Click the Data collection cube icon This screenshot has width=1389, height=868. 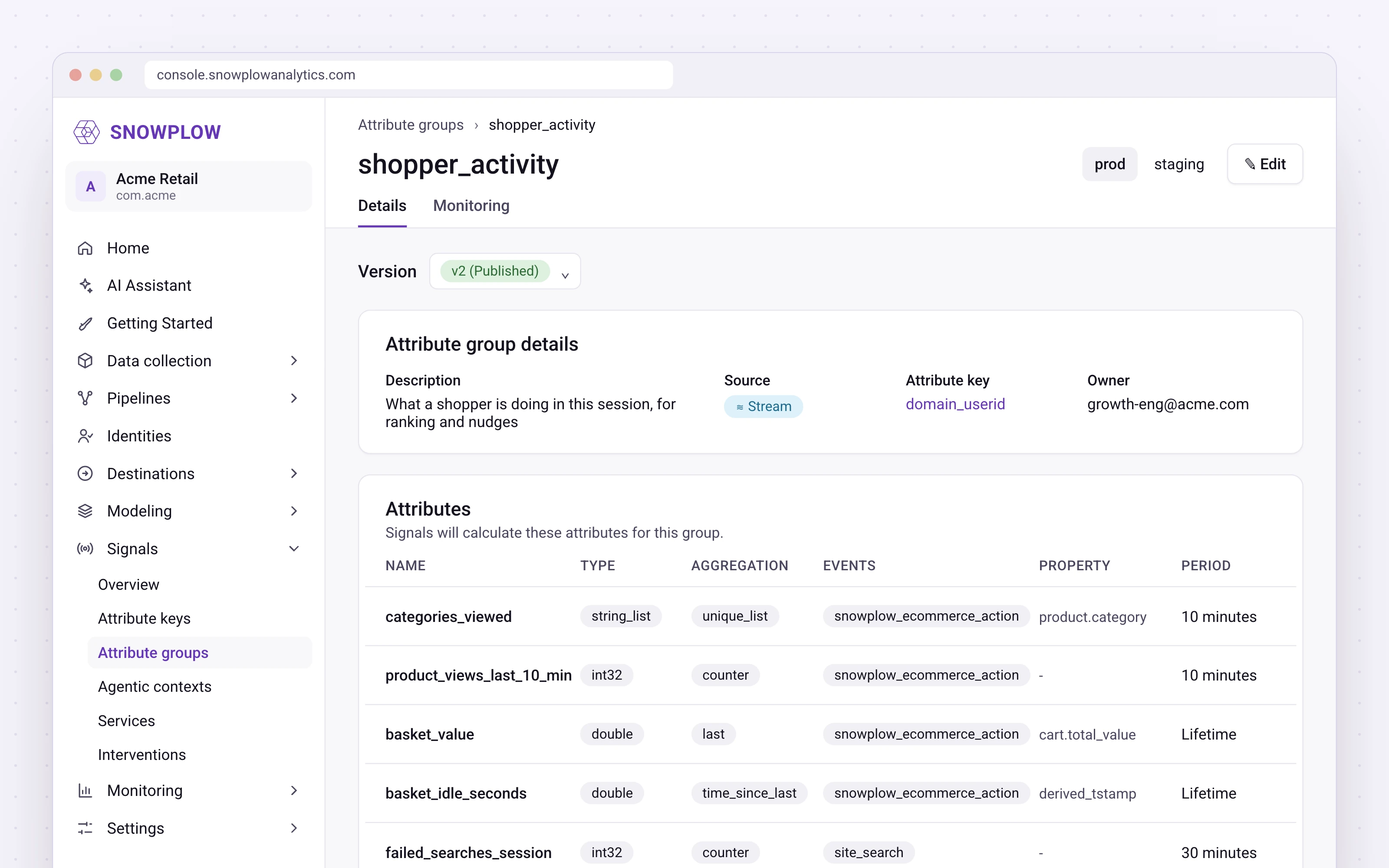pos(85,361)
